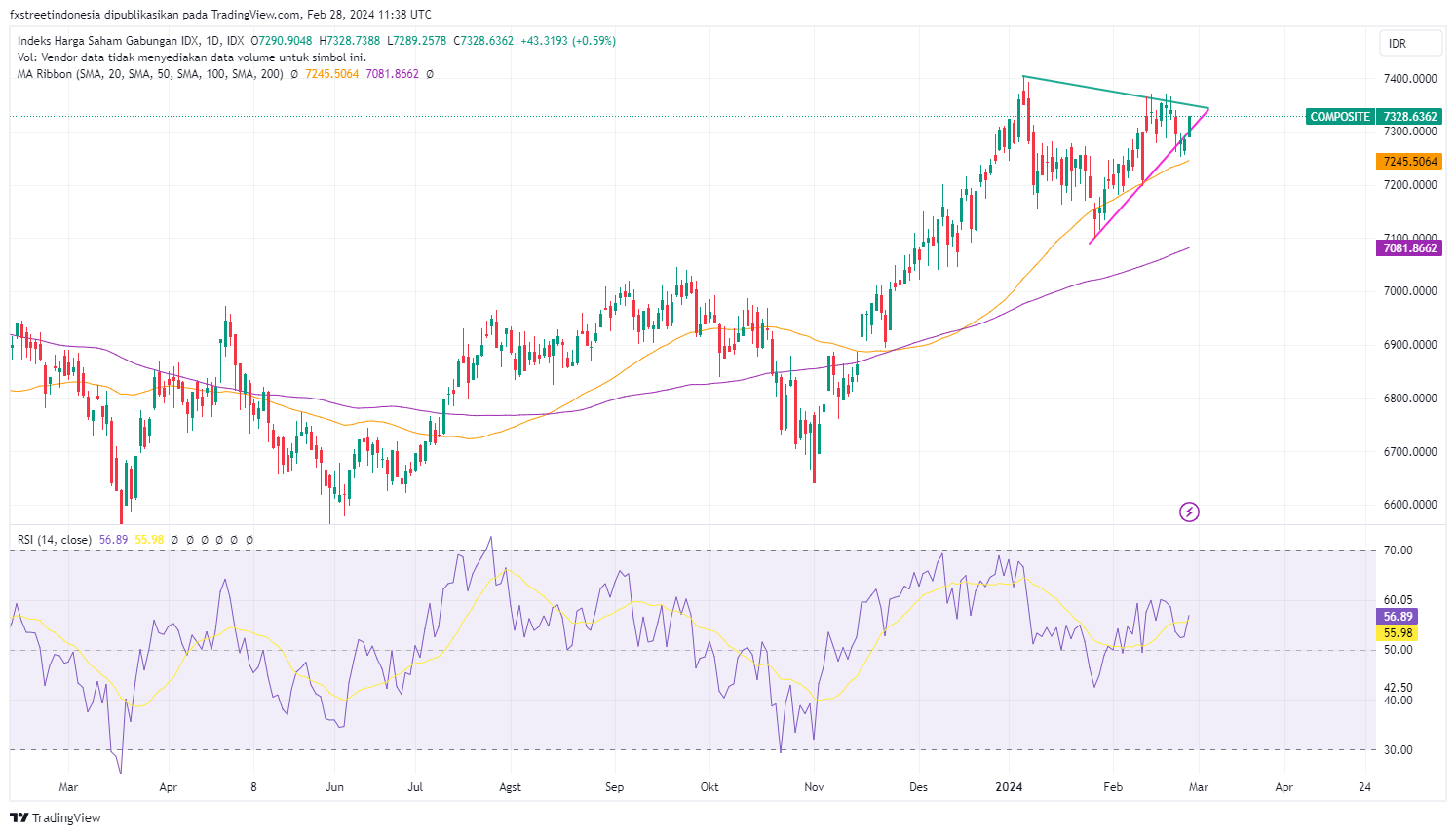Screen dimensions: 1456x835
Task: Select the RSI (14, close) indicator label
Action: (x=55, y=540)
